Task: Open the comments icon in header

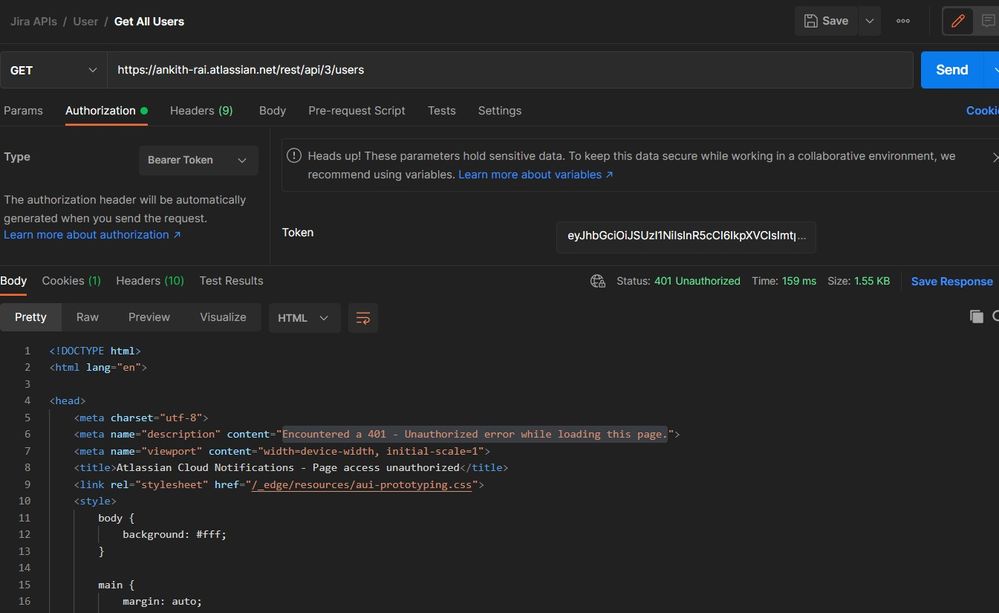Action: (x=988, y=21)
